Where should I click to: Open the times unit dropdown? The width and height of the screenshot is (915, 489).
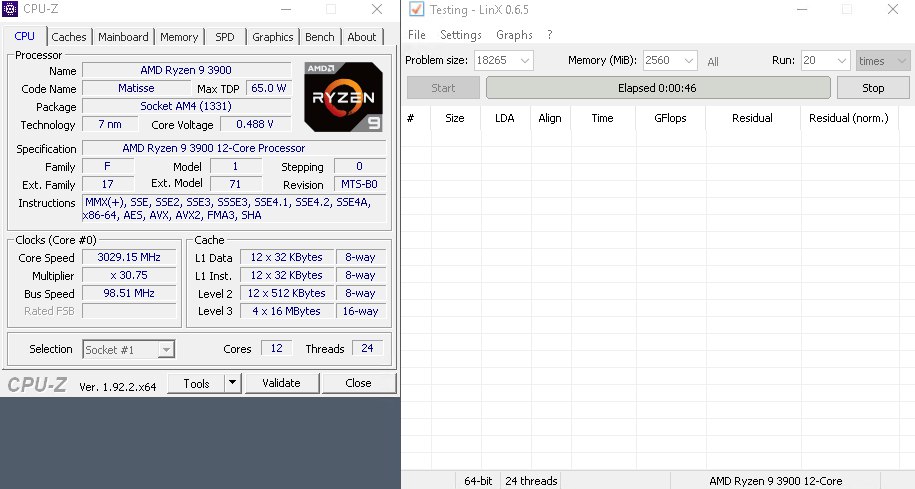pyautogui.click(x=883, y=60)
